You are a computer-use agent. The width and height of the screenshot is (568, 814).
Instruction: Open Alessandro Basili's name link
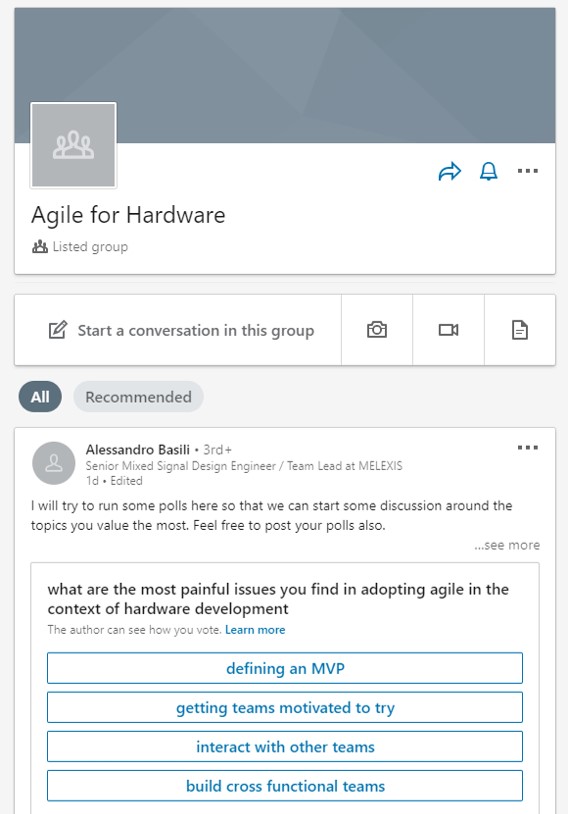tap(138, 450)
